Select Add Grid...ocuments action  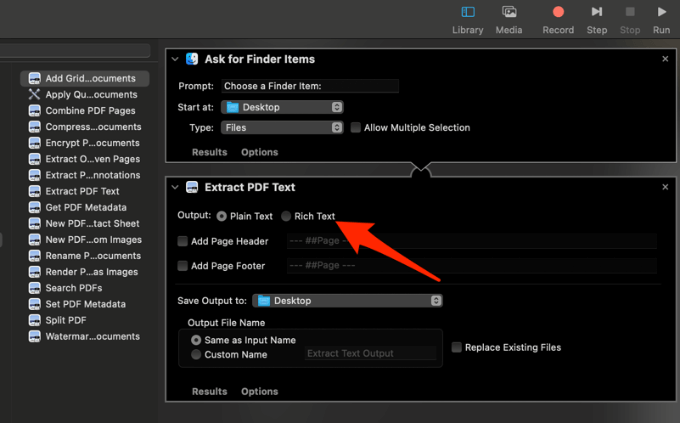tap(85, 79)
